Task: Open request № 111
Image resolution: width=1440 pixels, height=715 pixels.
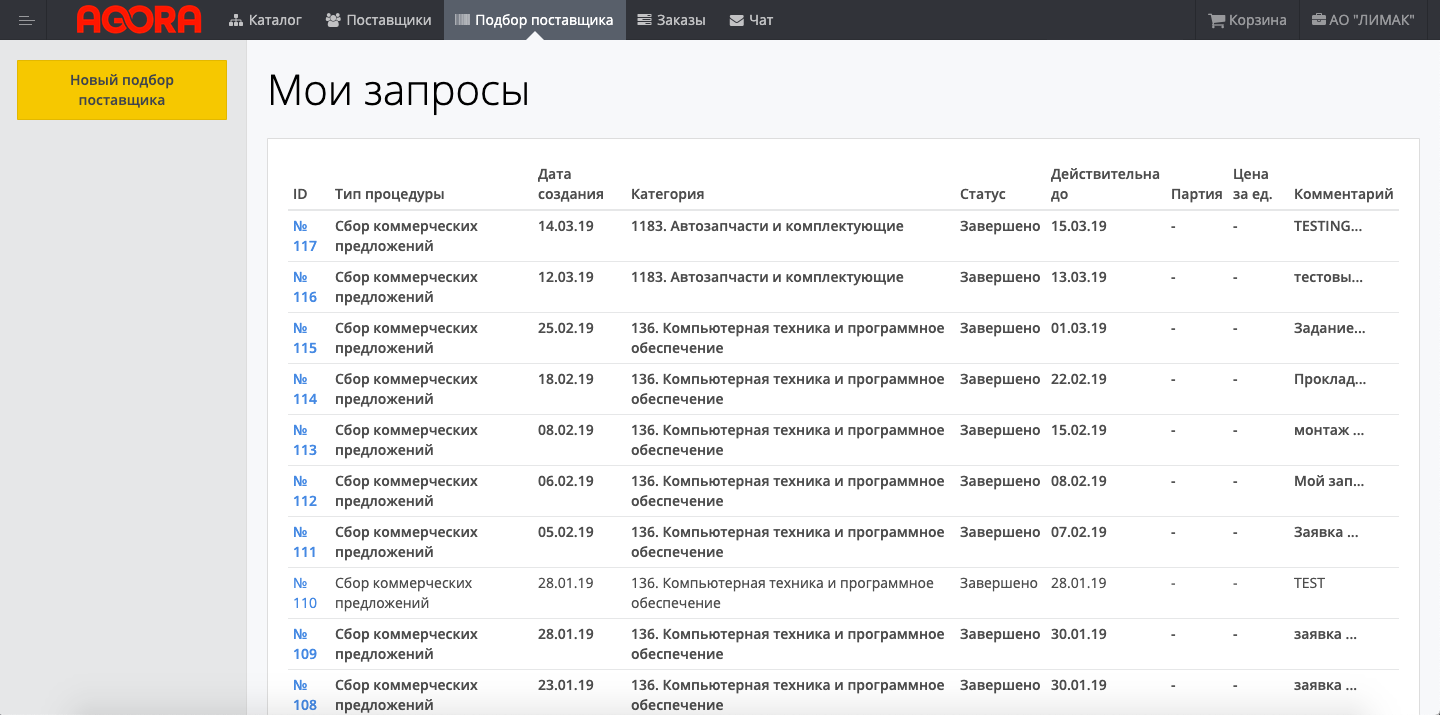Action: 305,542
